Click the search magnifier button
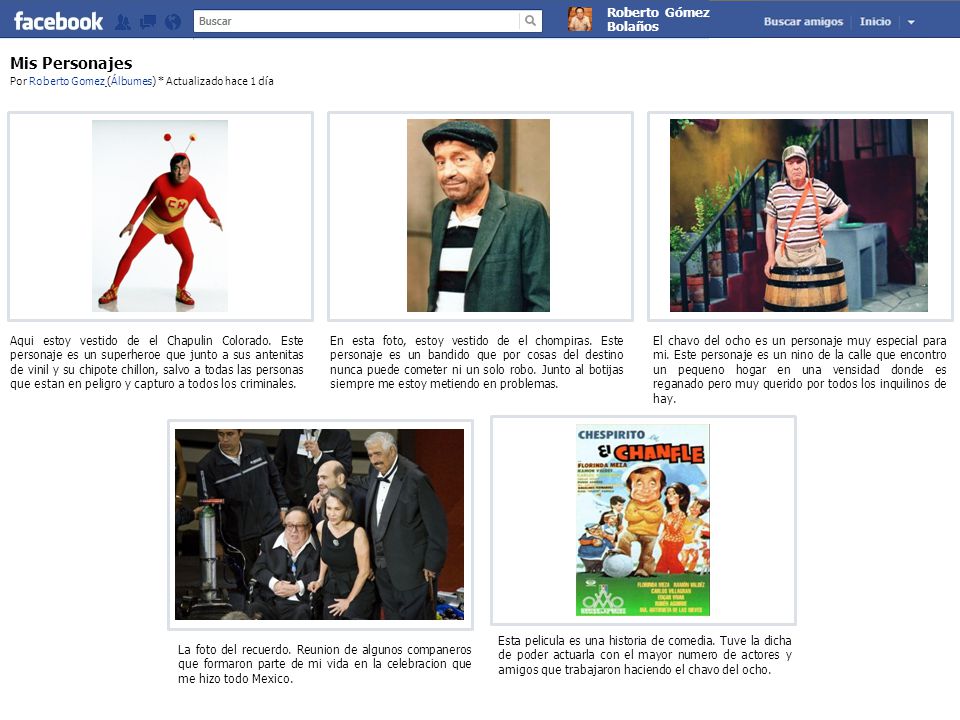Viewport: 960px width, 720px height. tap(530, 21)
